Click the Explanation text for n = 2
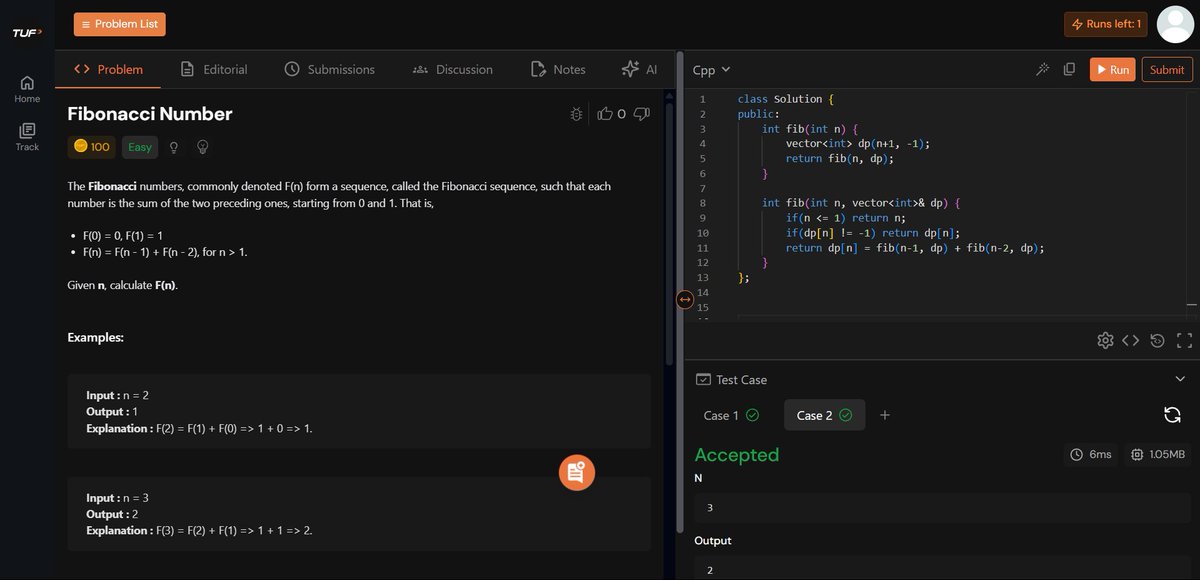 pyautogui.click(x=200, y=428)
